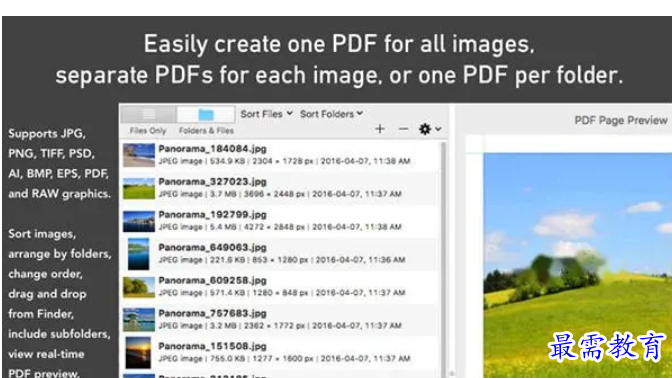
Task: Switch to Files Only list view
Action: 148,114
